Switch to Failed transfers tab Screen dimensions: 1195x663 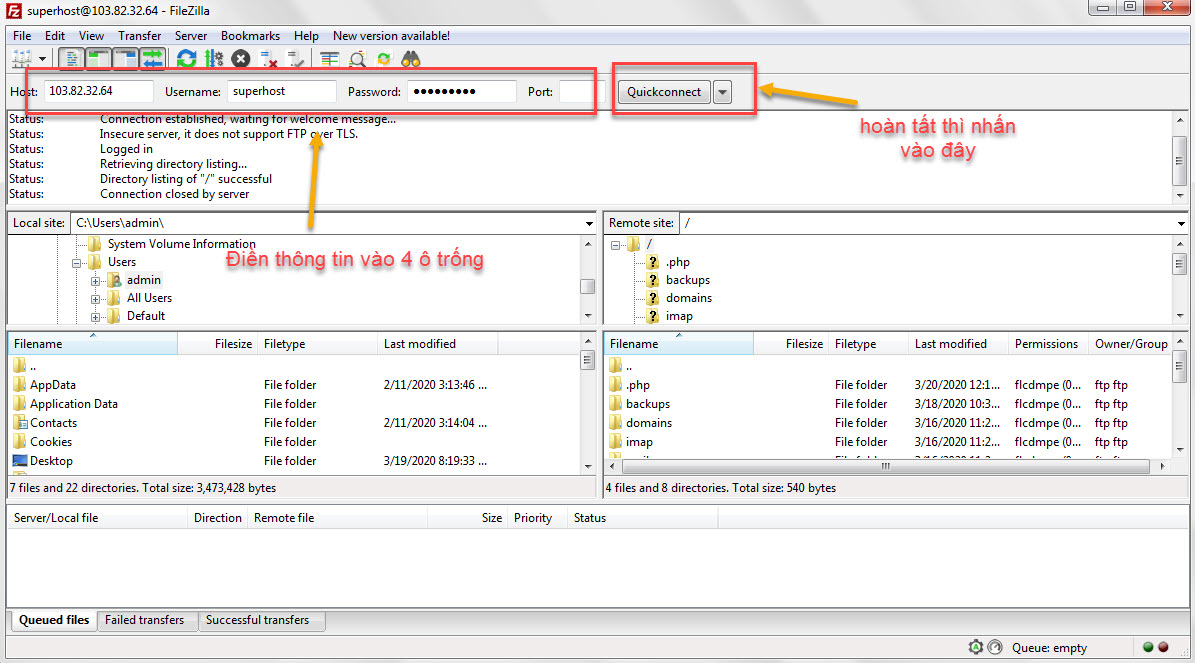tap(145, 620)
